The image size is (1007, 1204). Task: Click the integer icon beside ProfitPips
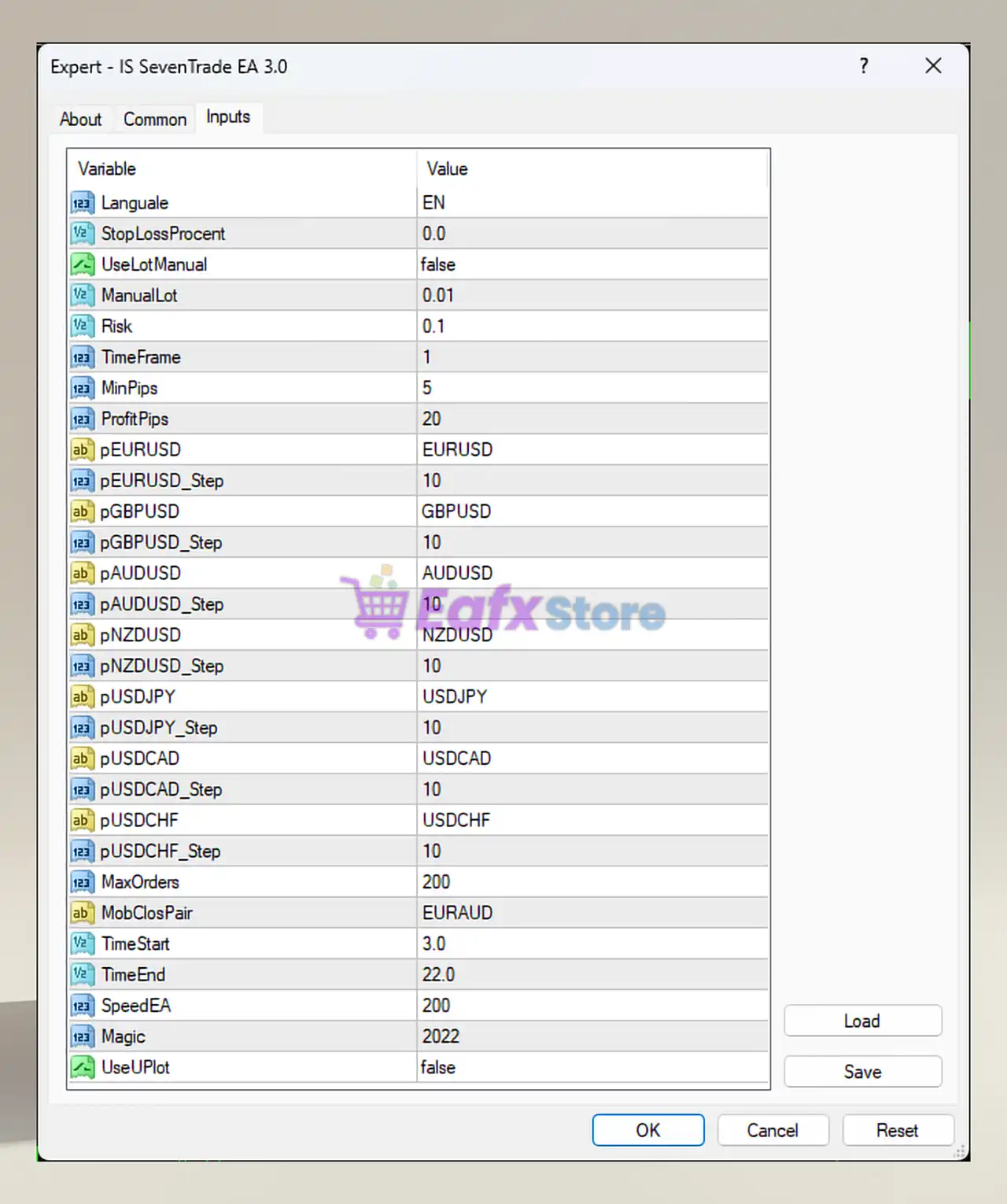[82, 419]
